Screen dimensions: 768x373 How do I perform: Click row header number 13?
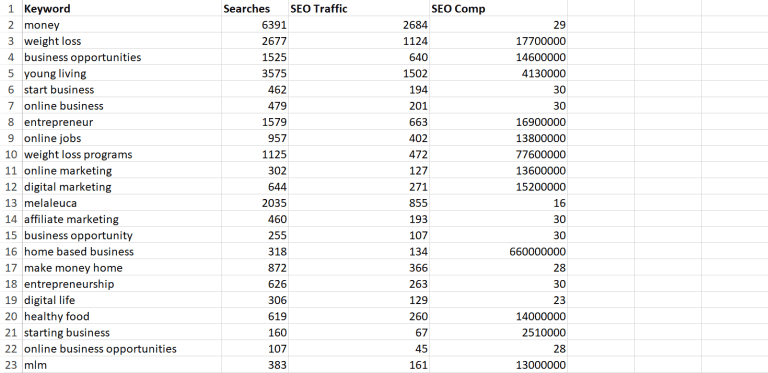(11, 202)
